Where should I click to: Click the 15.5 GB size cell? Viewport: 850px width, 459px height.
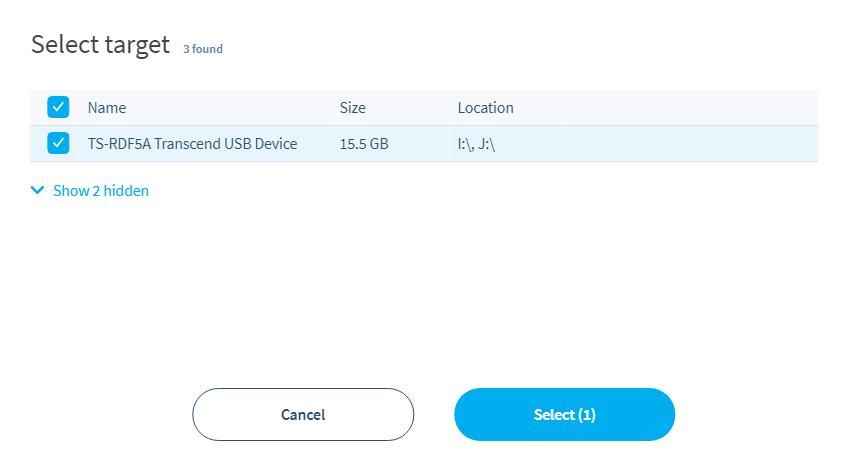click(x=364, y=144)
